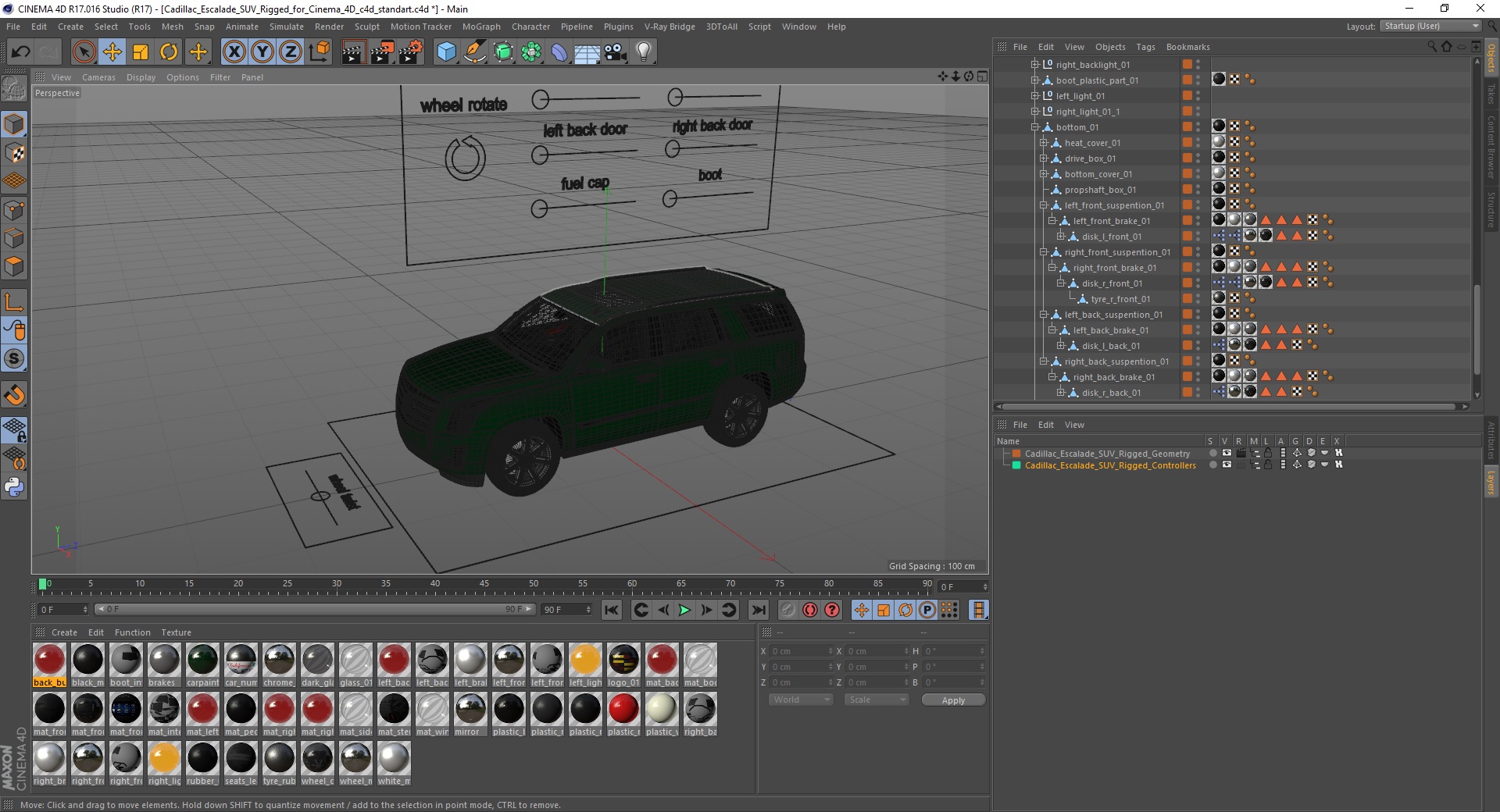Select Points mode
This screenshot has height=812, width=1500.
click(14, 209)
